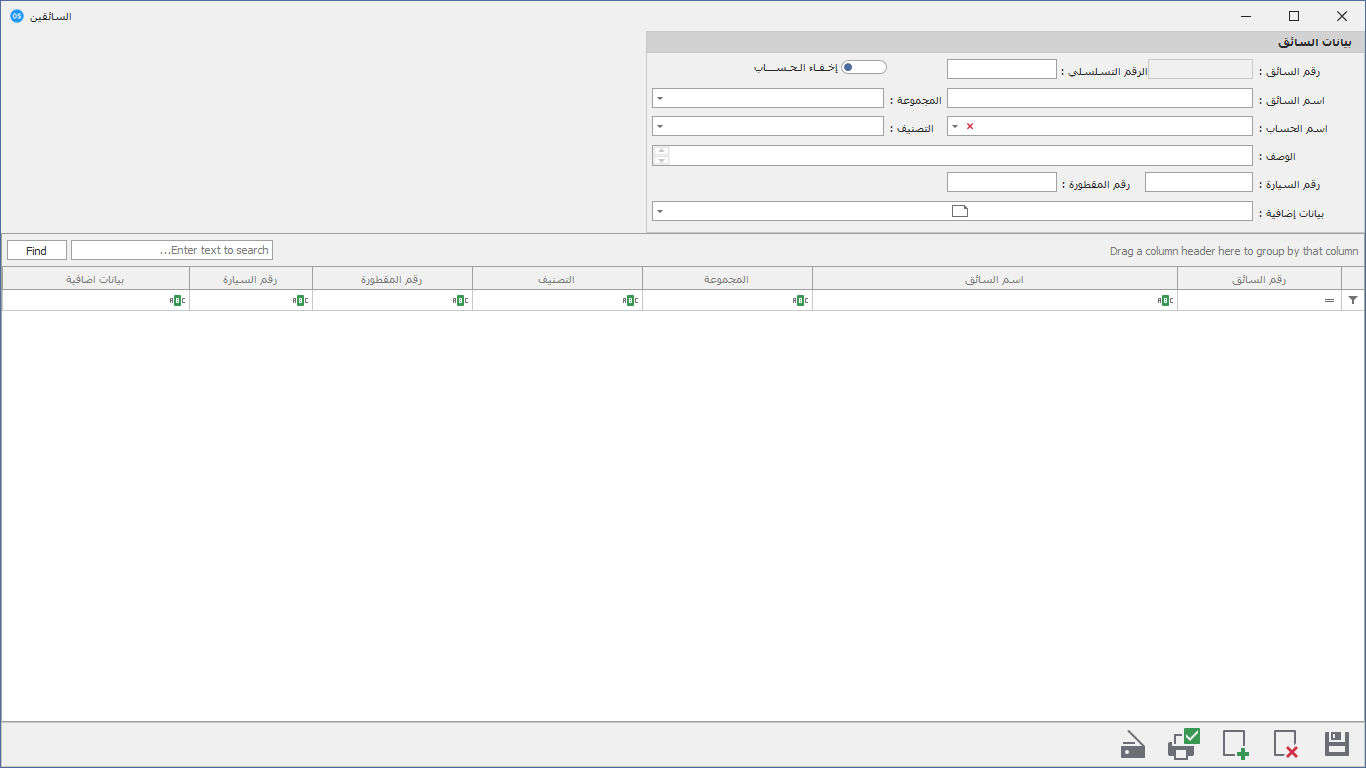1366x768 pixels.
Task: Click the down stepper arrow in الوصف field
Action: [x=661, y=160]
